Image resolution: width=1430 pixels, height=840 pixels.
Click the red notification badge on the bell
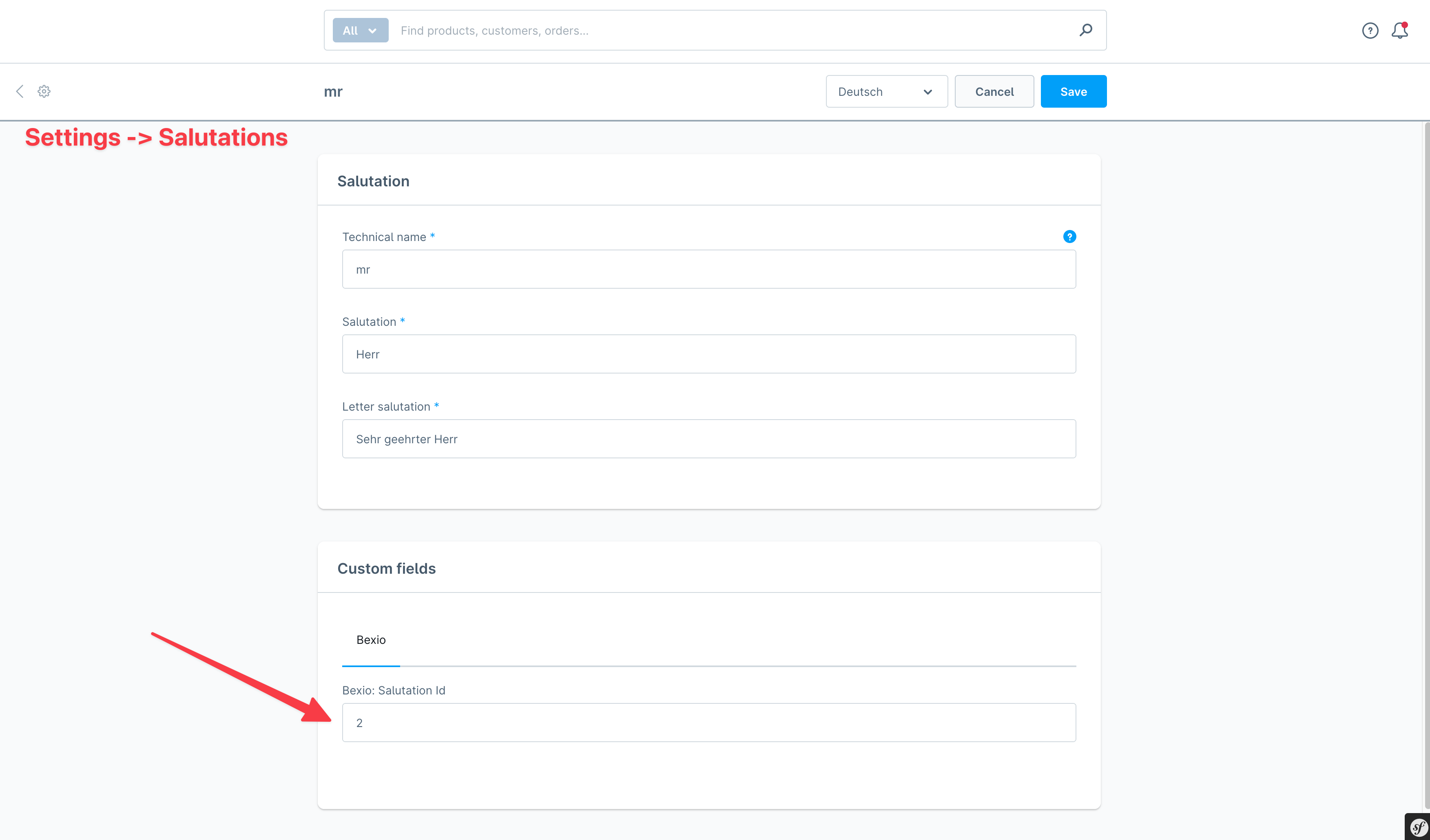pos(1405,24)
